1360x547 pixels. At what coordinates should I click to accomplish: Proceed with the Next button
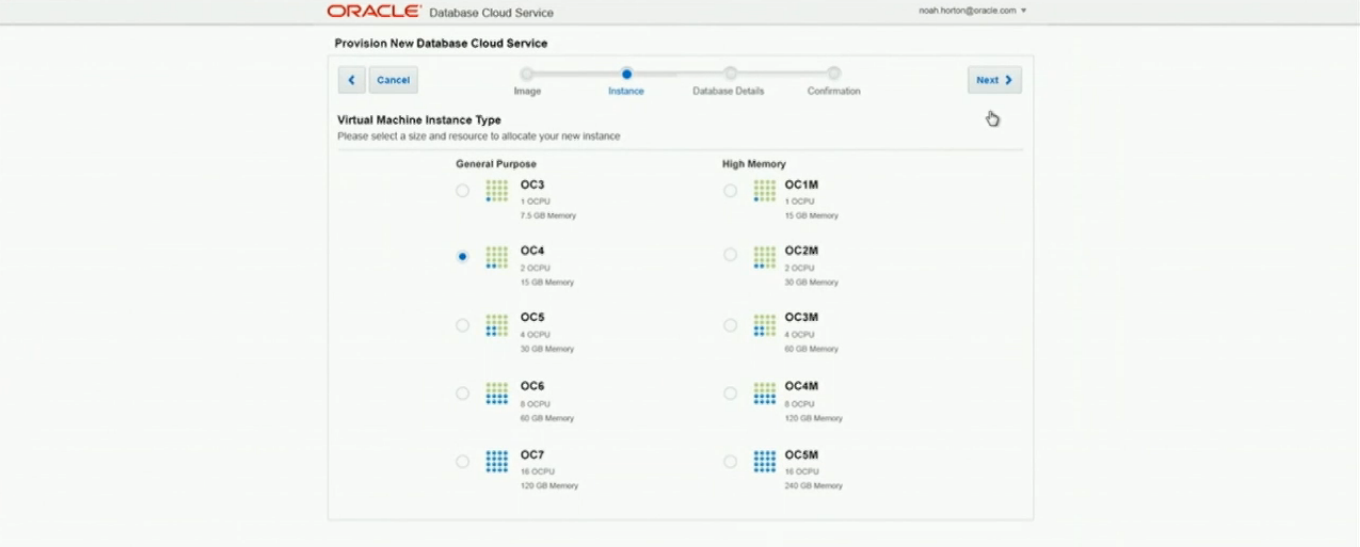[x=994, y=80]
